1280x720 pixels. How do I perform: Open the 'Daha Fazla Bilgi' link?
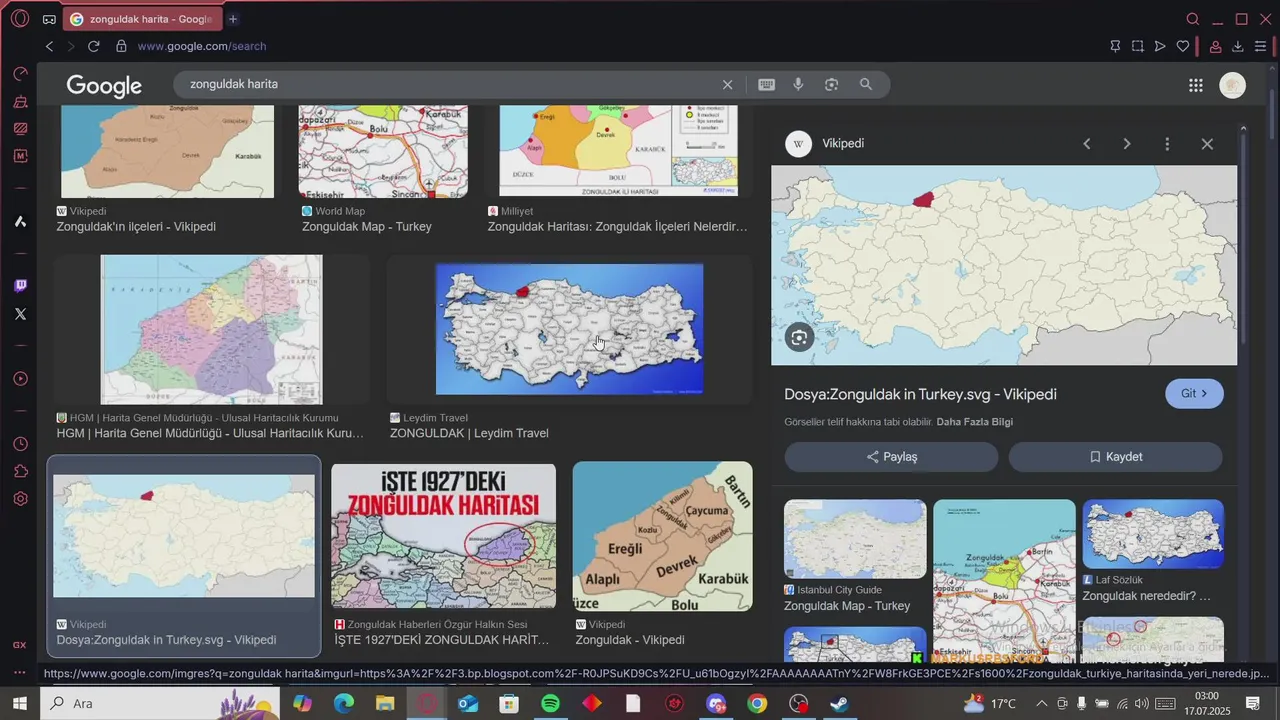(x=974, y=422)
